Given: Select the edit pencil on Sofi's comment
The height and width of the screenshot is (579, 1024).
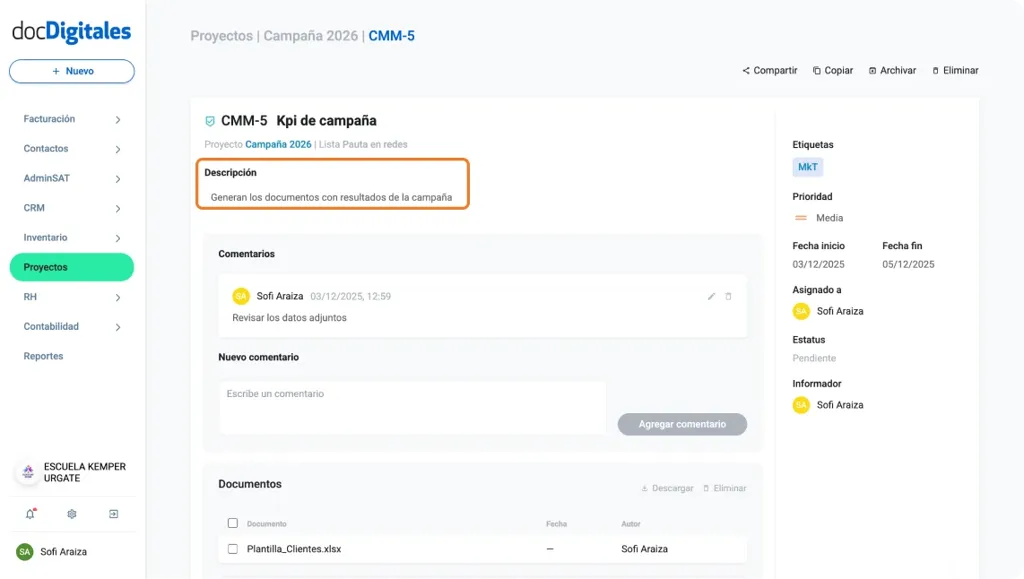Looking at the screenshot, I should point(711,296).
